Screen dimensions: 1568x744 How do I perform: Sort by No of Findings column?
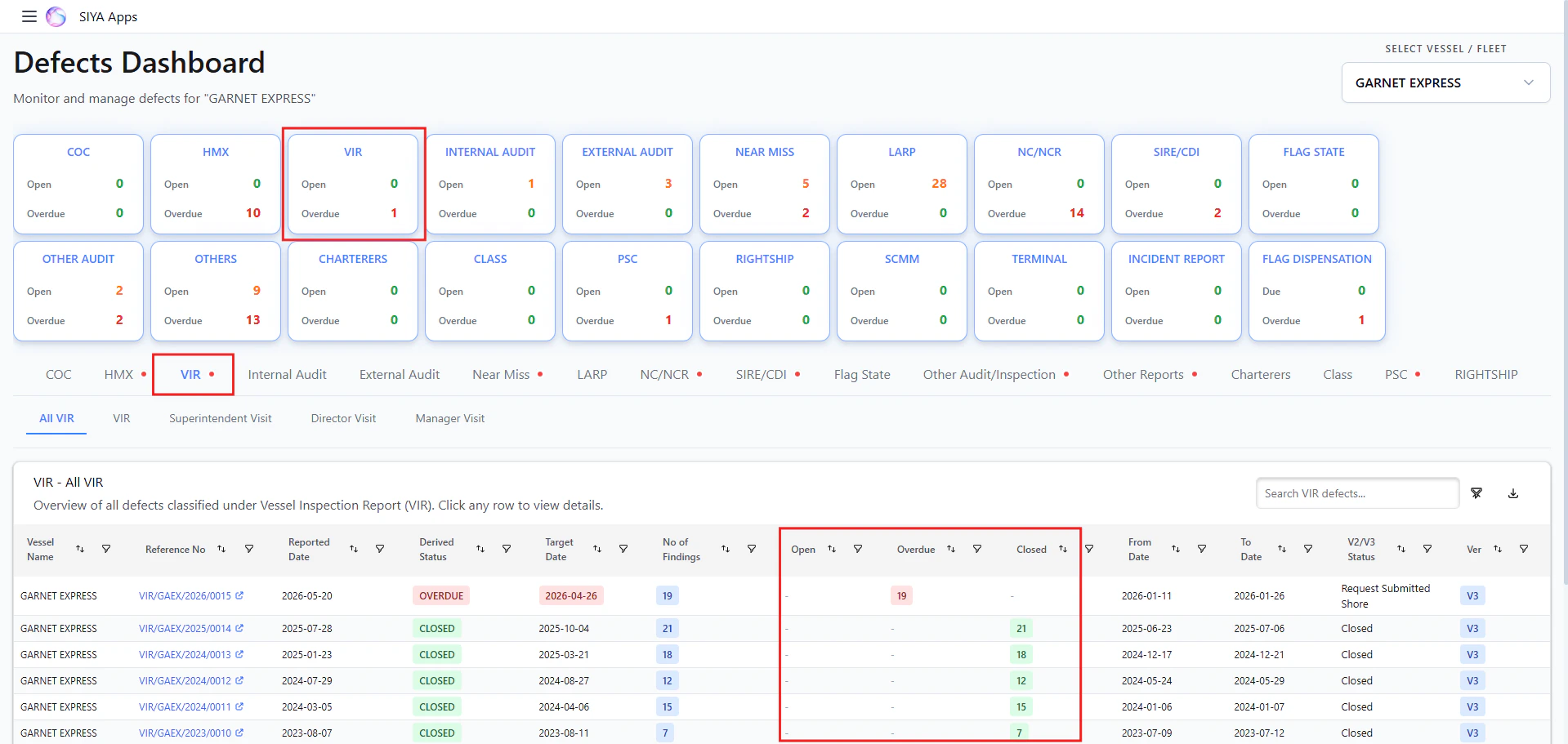coord(726,549)
